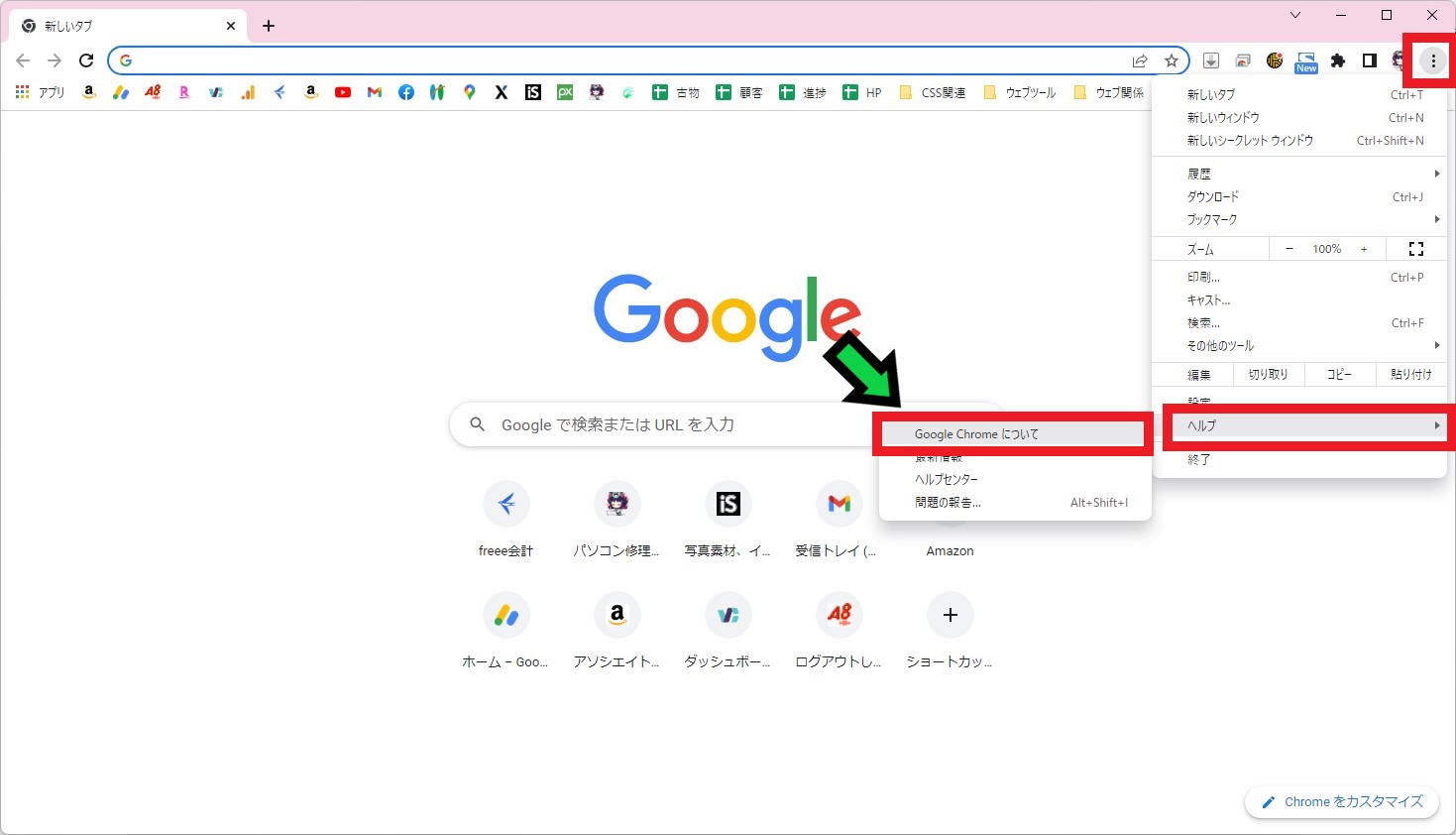1456x835 pixels.
Task: Choose 終了 to exit Chrome
Action: point(1299,459)
